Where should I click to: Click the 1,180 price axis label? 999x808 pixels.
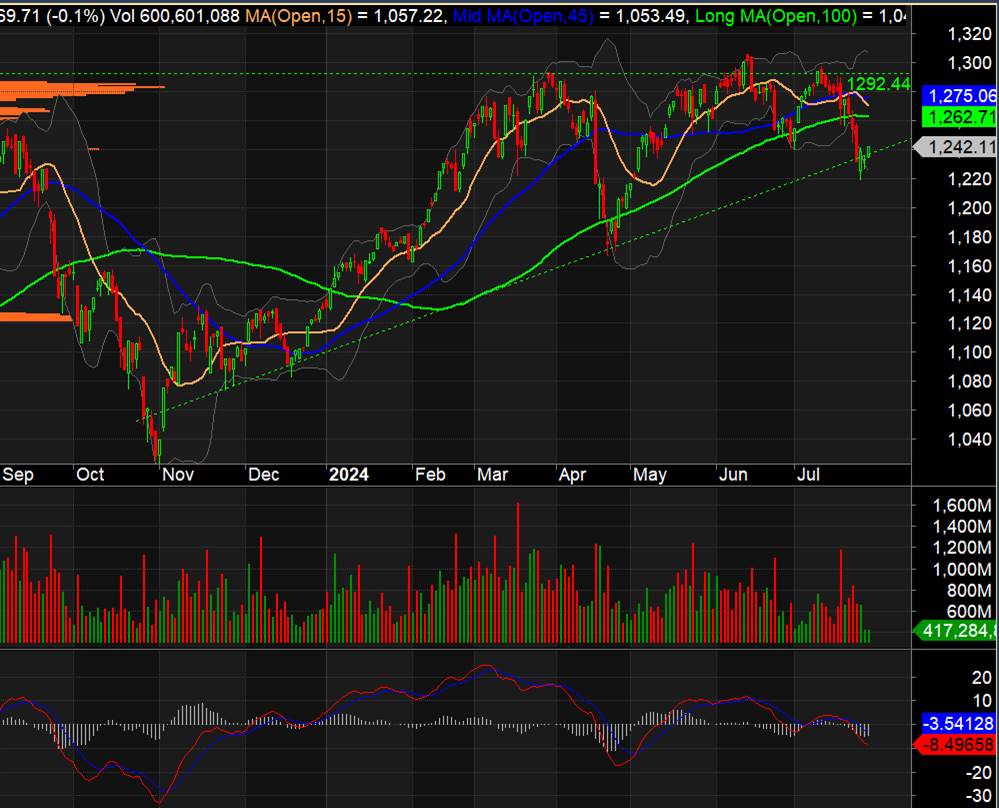tap(969, 236)
